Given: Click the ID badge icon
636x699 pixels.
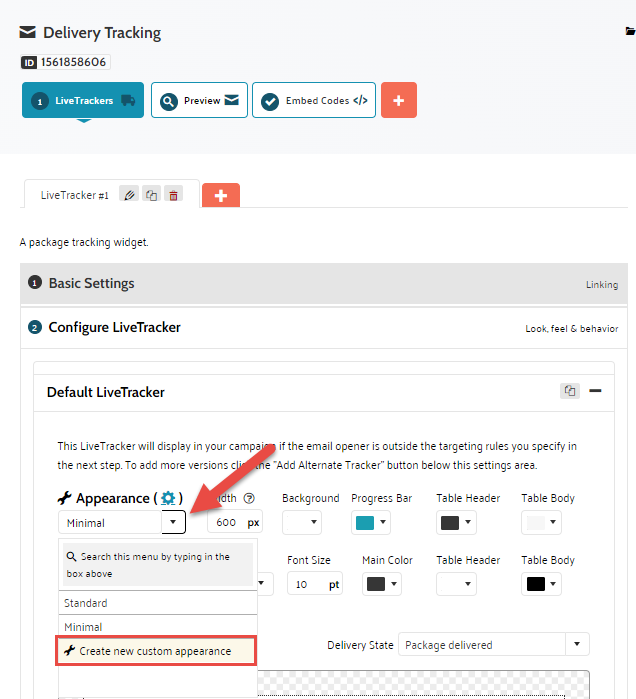Looking at the screenshot, I should tap(29, 62).
